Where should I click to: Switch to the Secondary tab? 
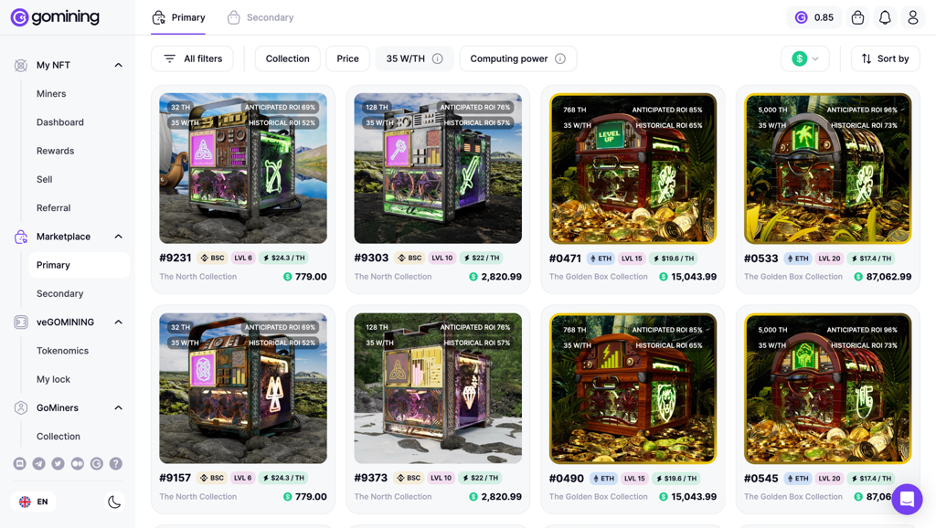[x=260, y=18]
